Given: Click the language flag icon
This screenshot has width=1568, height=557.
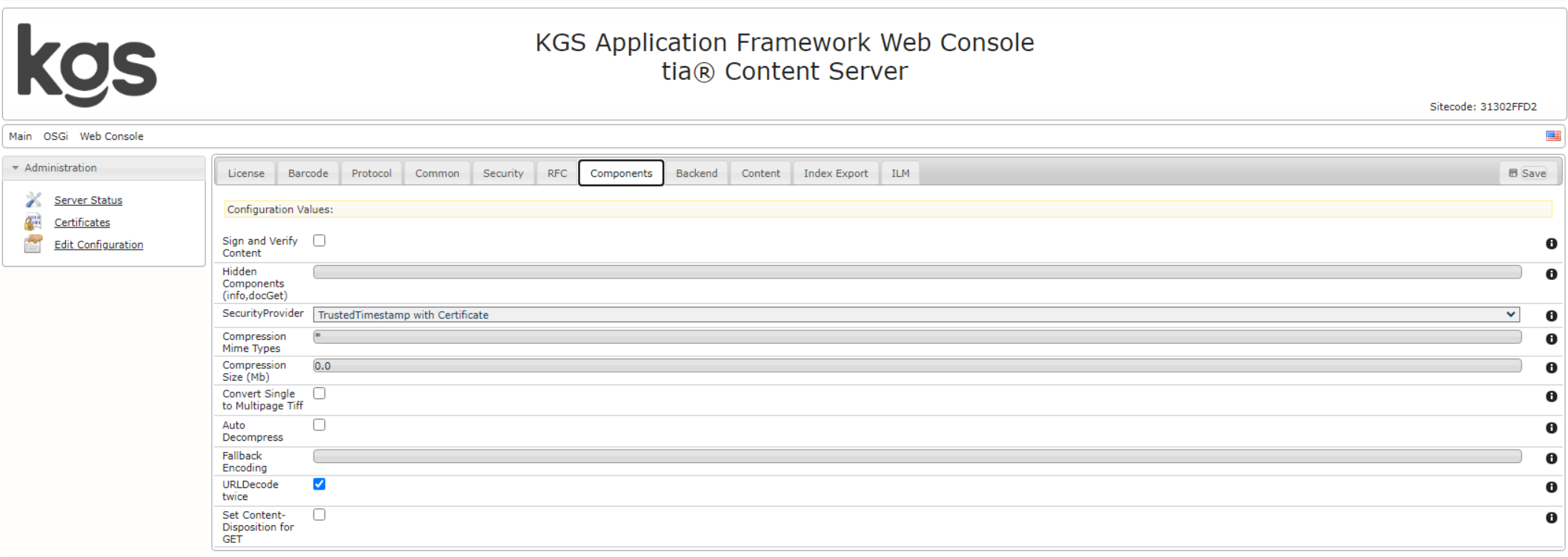Looking at the screenshot, I should pyautogui.click(x=1553, y=136).
